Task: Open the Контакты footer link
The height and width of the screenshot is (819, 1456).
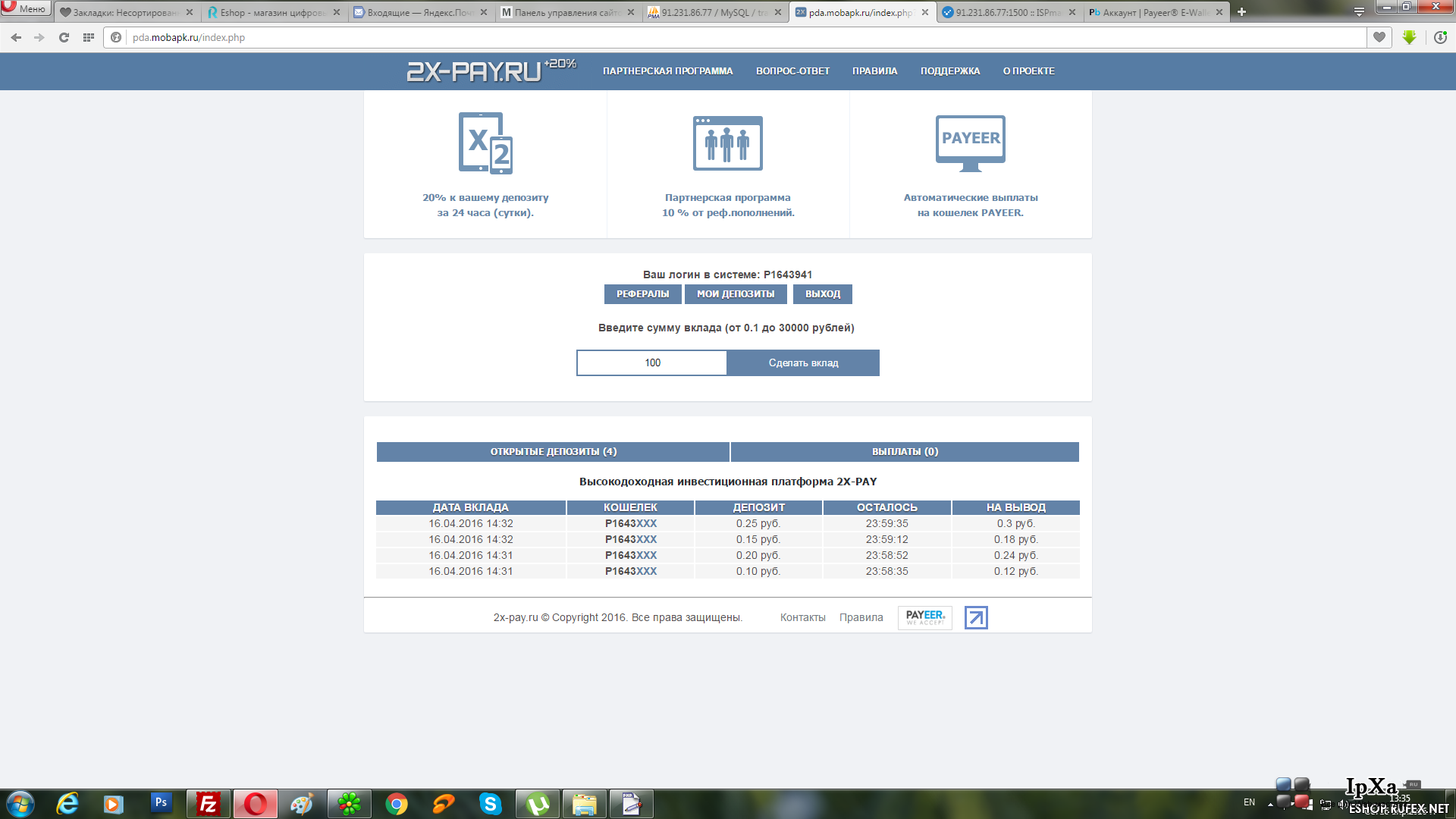Action: tap(802, 617)
